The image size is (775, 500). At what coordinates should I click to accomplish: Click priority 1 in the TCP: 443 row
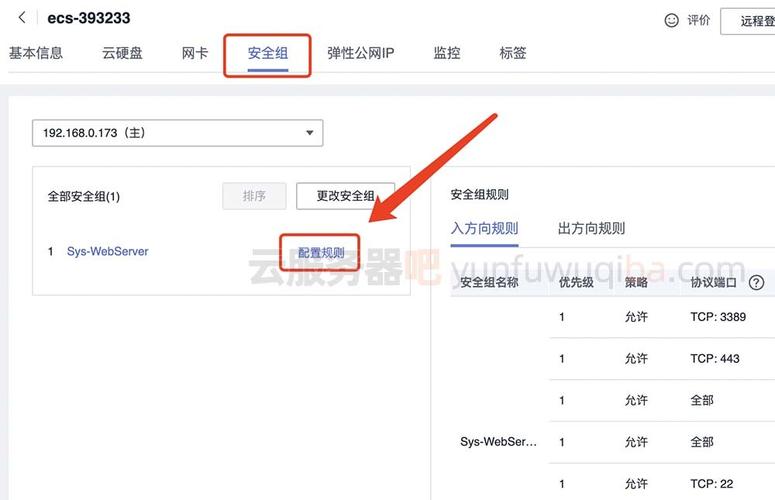tap(562, 359)
